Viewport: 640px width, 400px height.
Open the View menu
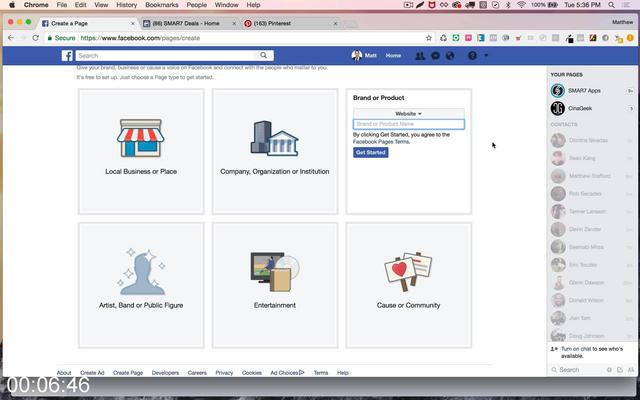click(101, 5)
